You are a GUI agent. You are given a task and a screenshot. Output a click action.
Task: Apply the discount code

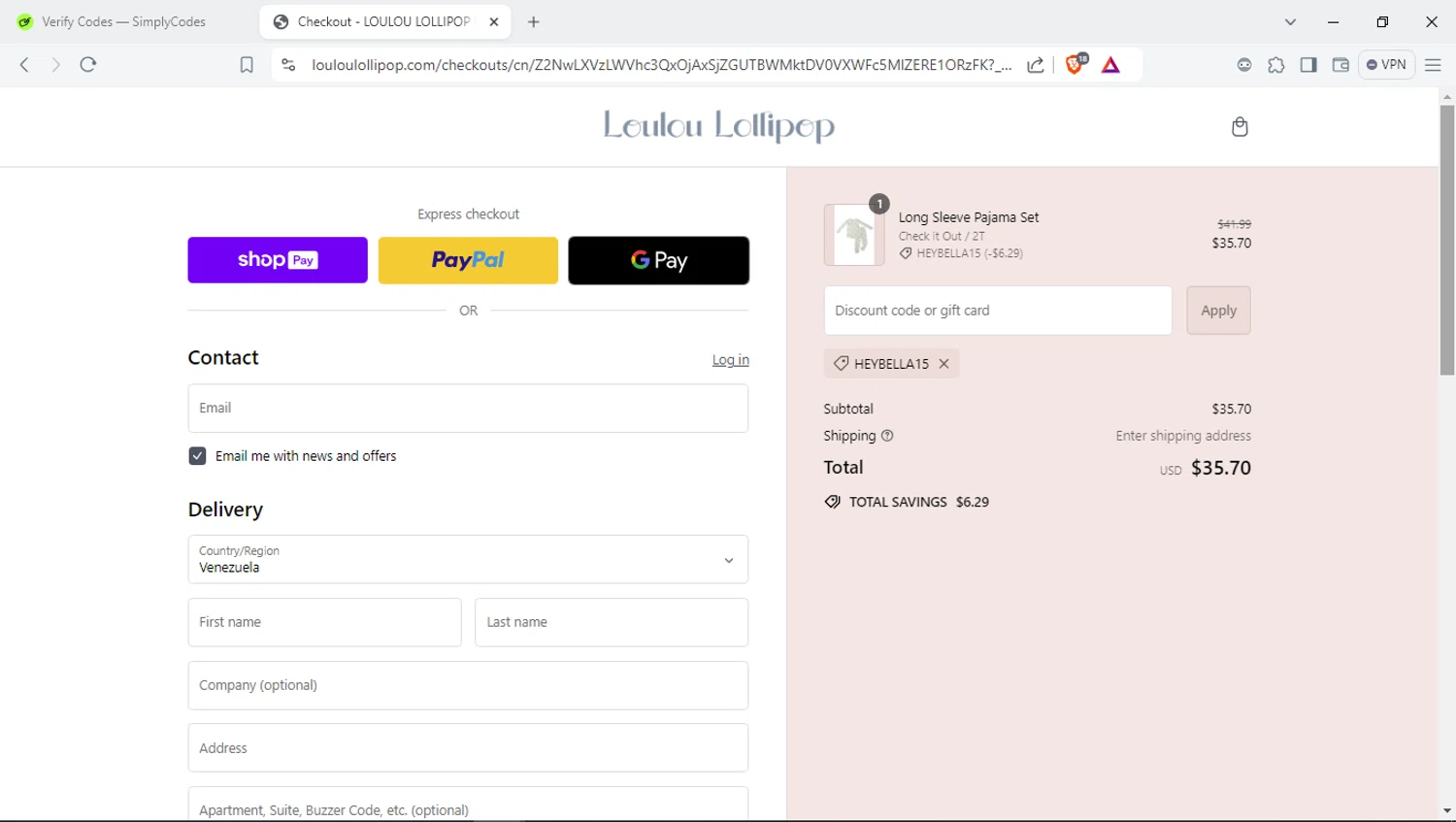pos(1218,311)
